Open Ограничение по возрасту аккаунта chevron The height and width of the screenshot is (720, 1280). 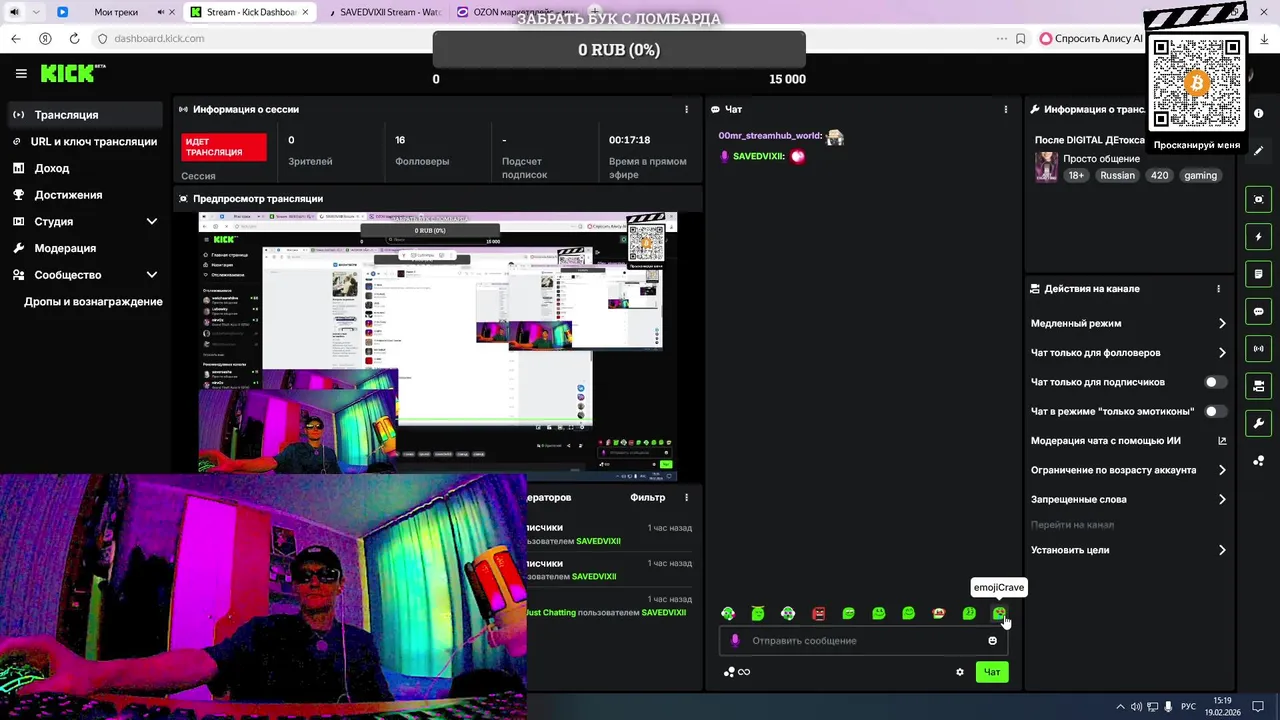click(1222, 470)
